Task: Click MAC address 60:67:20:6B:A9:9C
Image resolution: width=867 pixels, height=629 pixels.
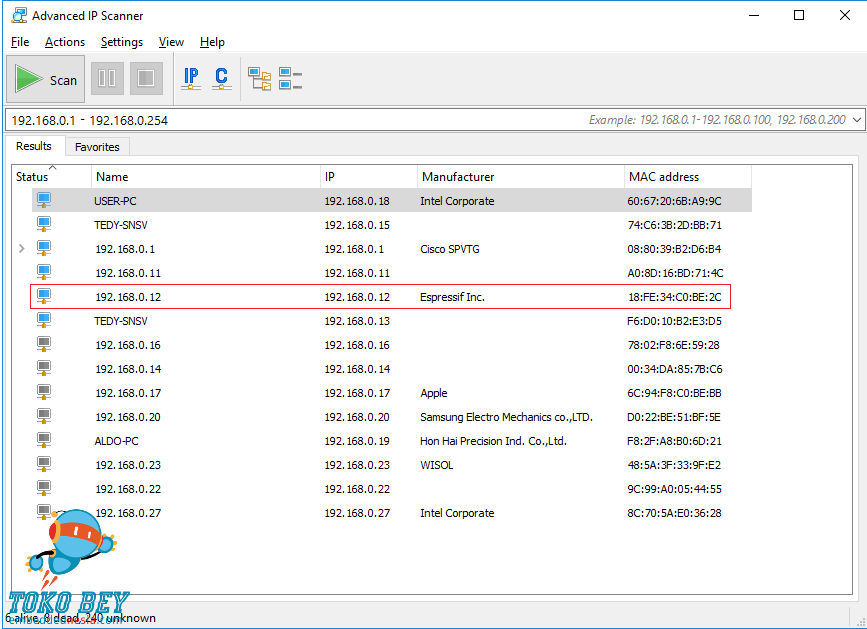Action: pyautogui.click(x=674, y=201)
